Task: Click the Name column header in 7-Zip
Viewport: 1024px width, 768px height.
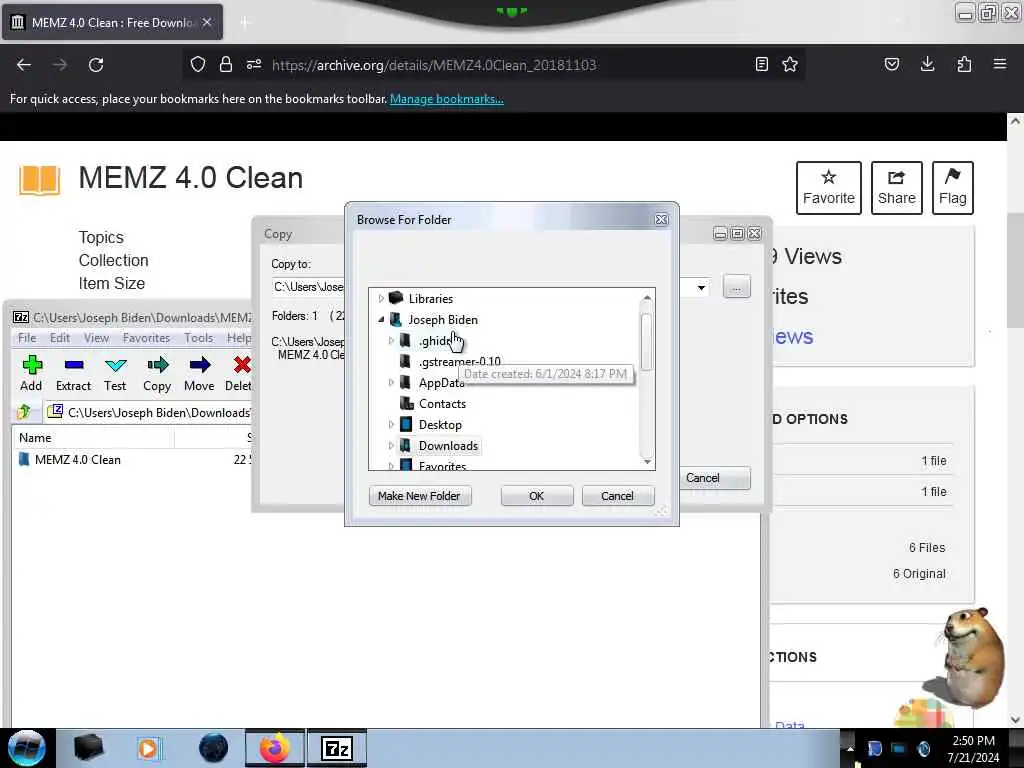Action: click(x=93, y=438)
